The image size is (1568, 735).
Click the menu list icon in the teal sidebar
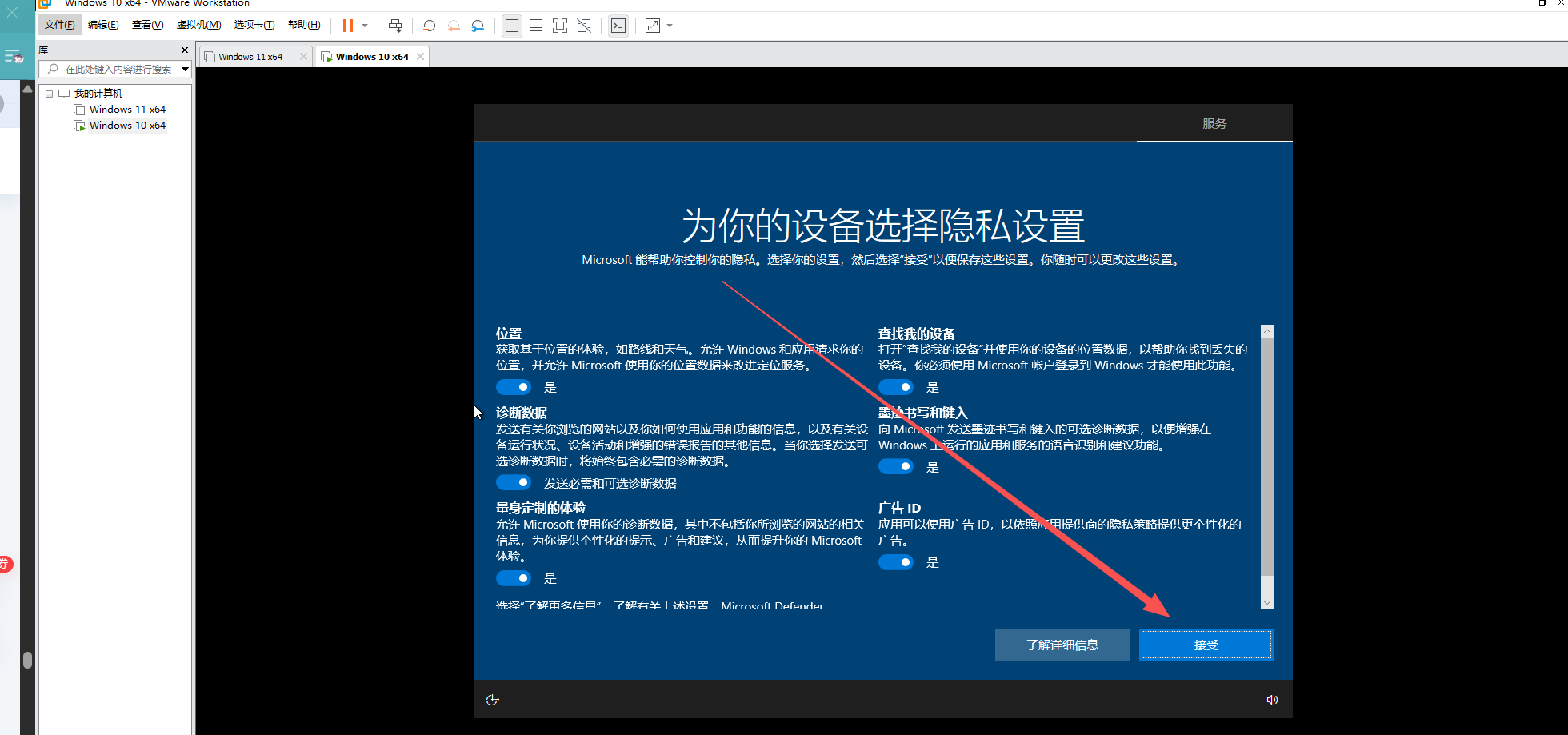point(14,56)
